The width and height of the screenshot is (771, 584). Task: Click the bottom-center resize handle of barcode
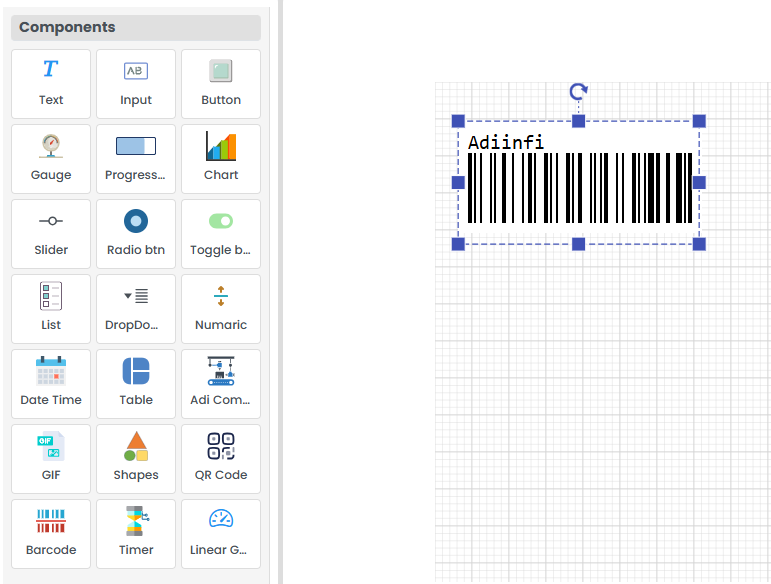coord(579,244)
